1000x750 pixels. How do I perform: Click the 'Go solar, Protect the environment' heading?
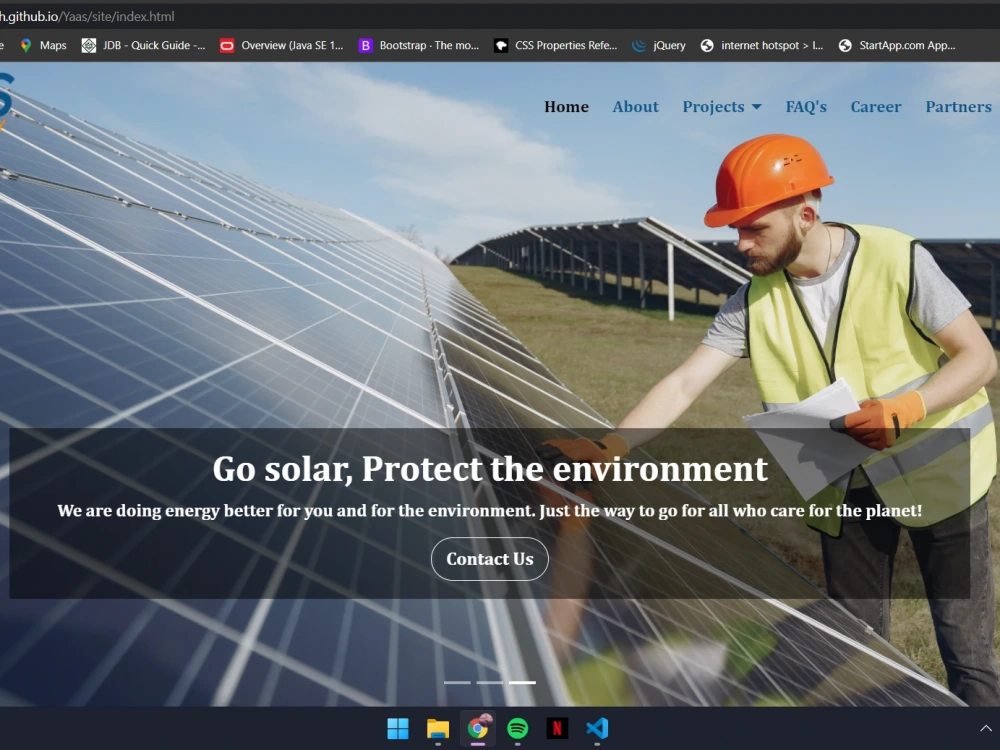click(490, 469)
